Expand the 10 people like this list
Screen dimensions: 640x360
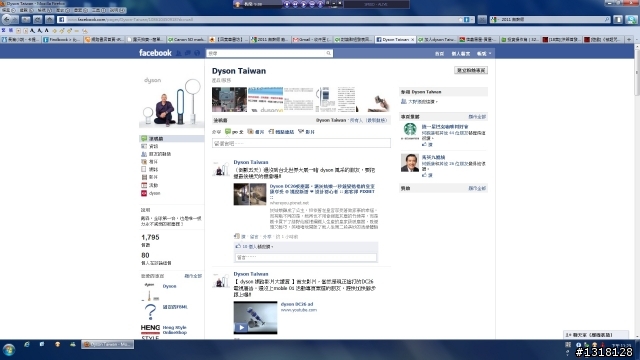258,247
